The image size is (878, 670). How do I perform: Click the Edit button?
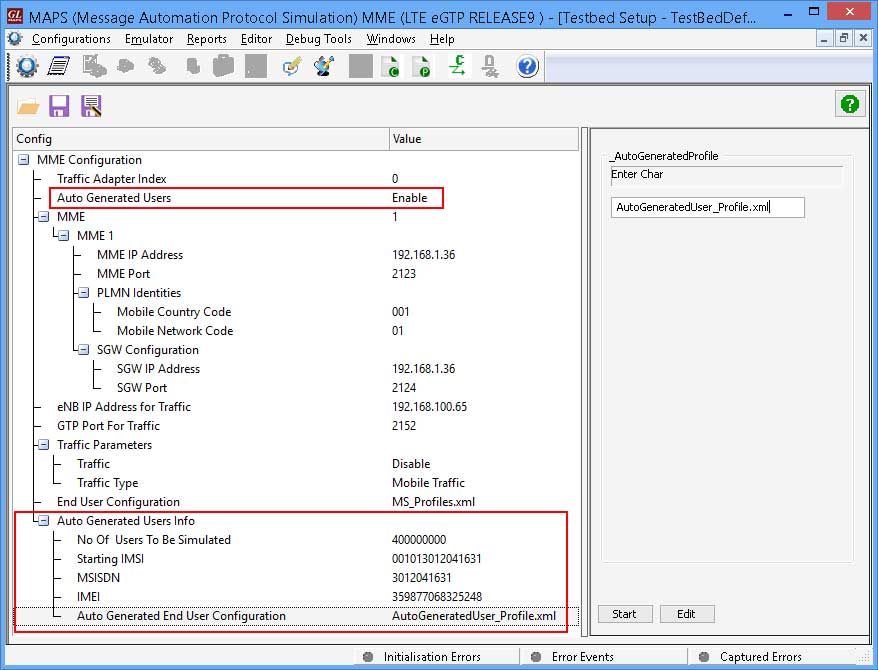(686, 614)
